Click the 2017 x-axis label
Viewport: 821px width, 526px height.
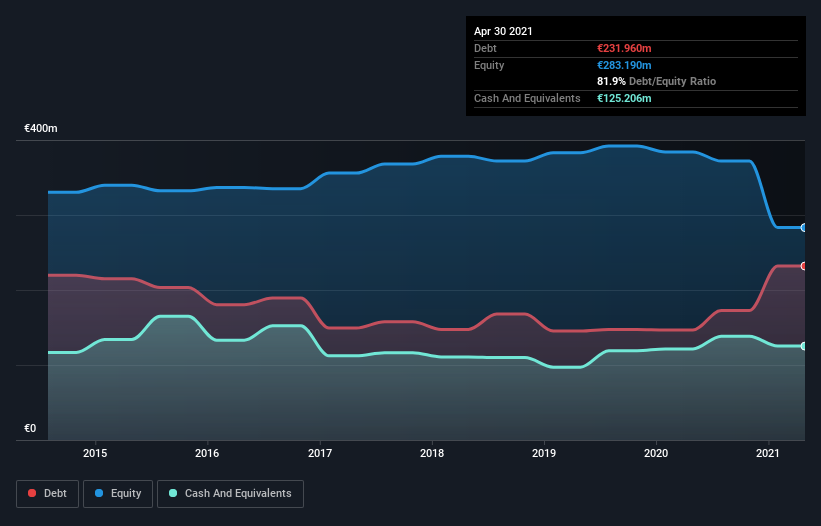coord(319,453)
